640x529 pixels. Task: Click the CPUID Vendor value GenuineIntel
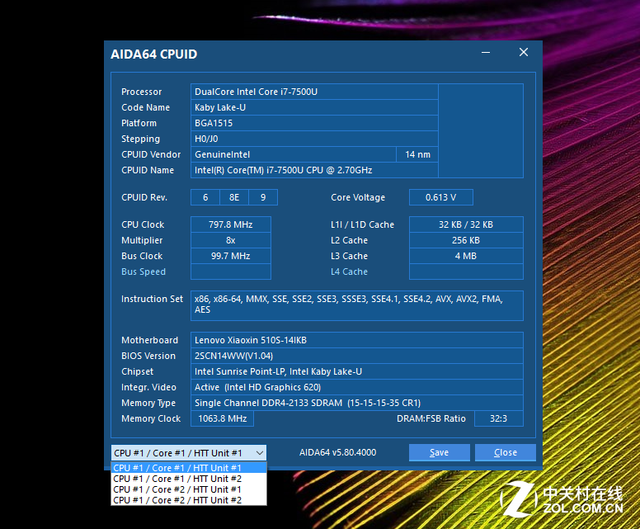click(x=293, y=154)
